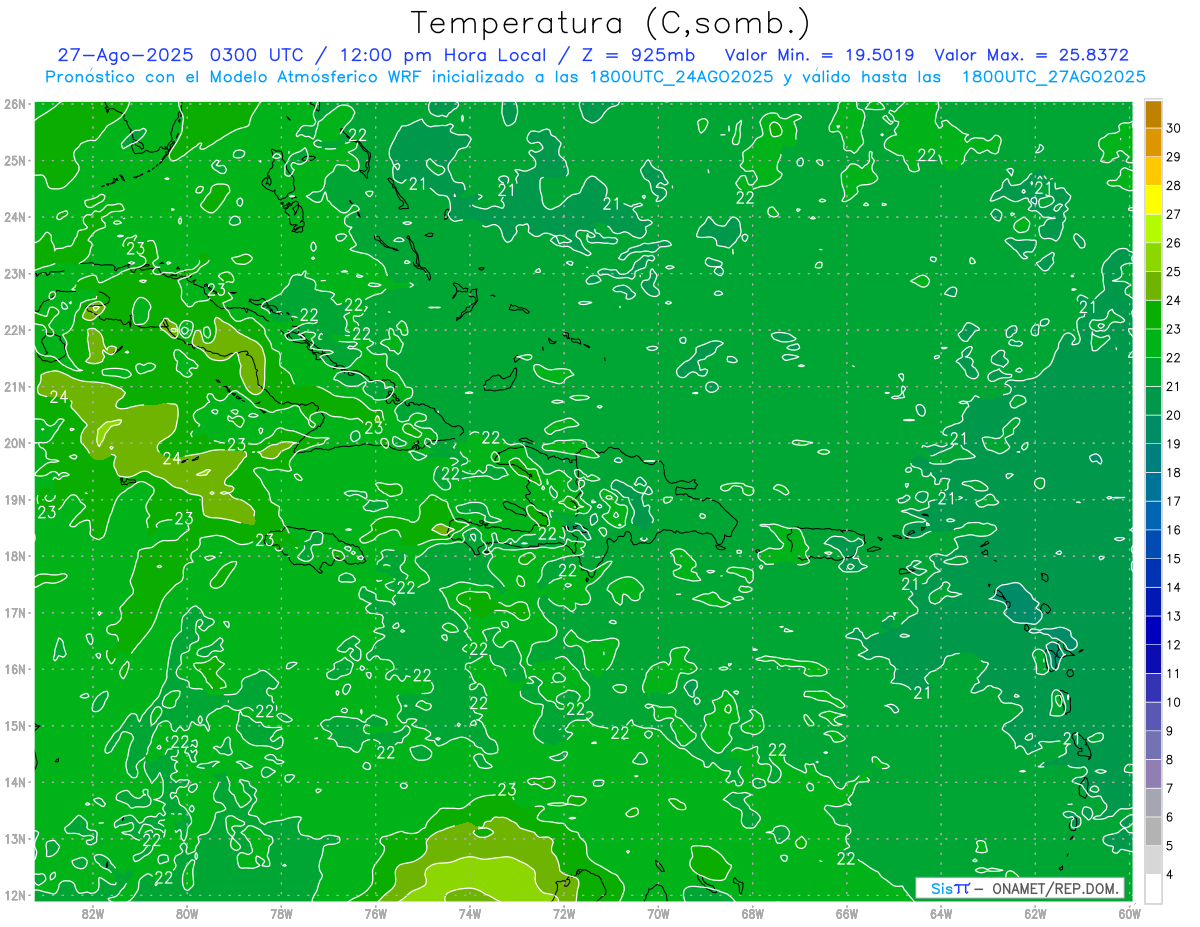Click the 19N latitude axis label
Viewport: 1200px width, 927px height.
click(x=15, y=499)
